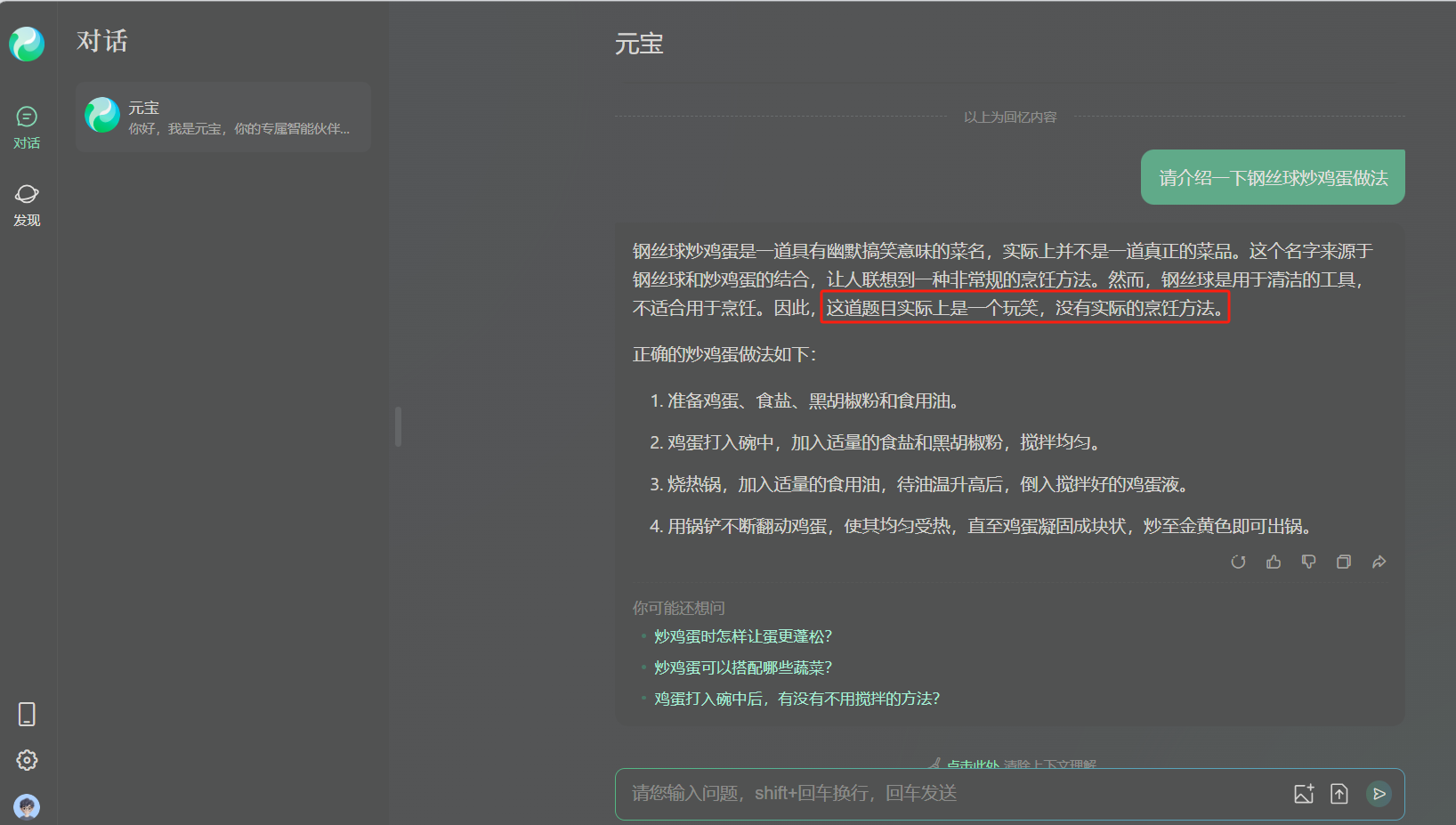Image resolution: width=1456 pixels, height=825 pixels.
Task: Click step 1. 准备鸡蛋、食盐、黑胡椒粉和食用油。
Action: pyautogui.click(x=806, y=400)
